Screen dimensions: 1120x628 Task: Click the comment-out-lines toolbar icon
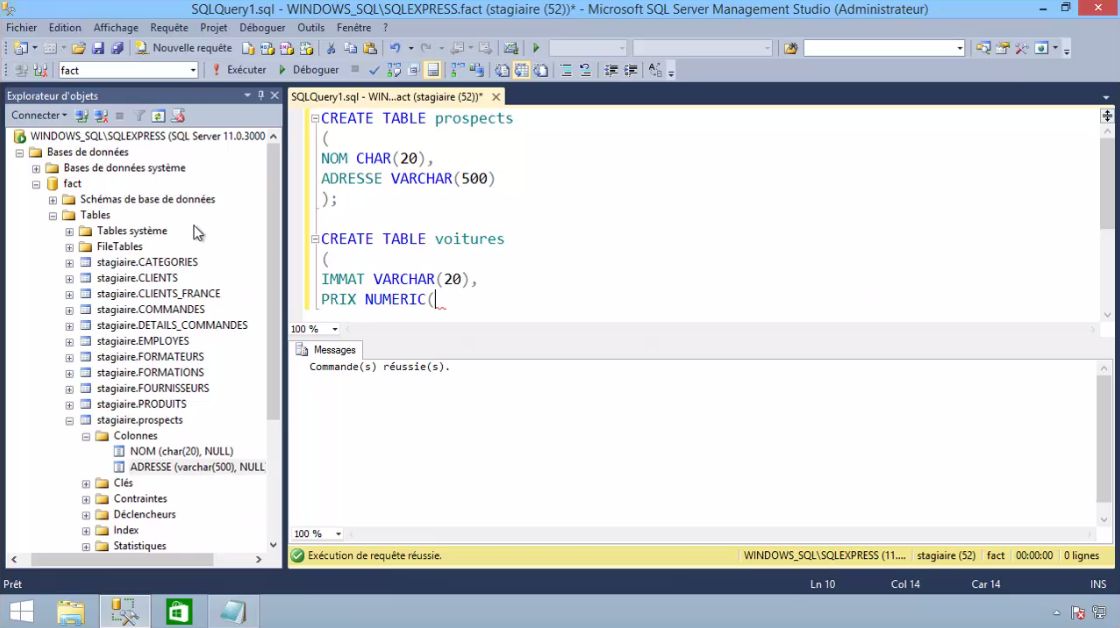pyautogui.click(x=567, y=69)
